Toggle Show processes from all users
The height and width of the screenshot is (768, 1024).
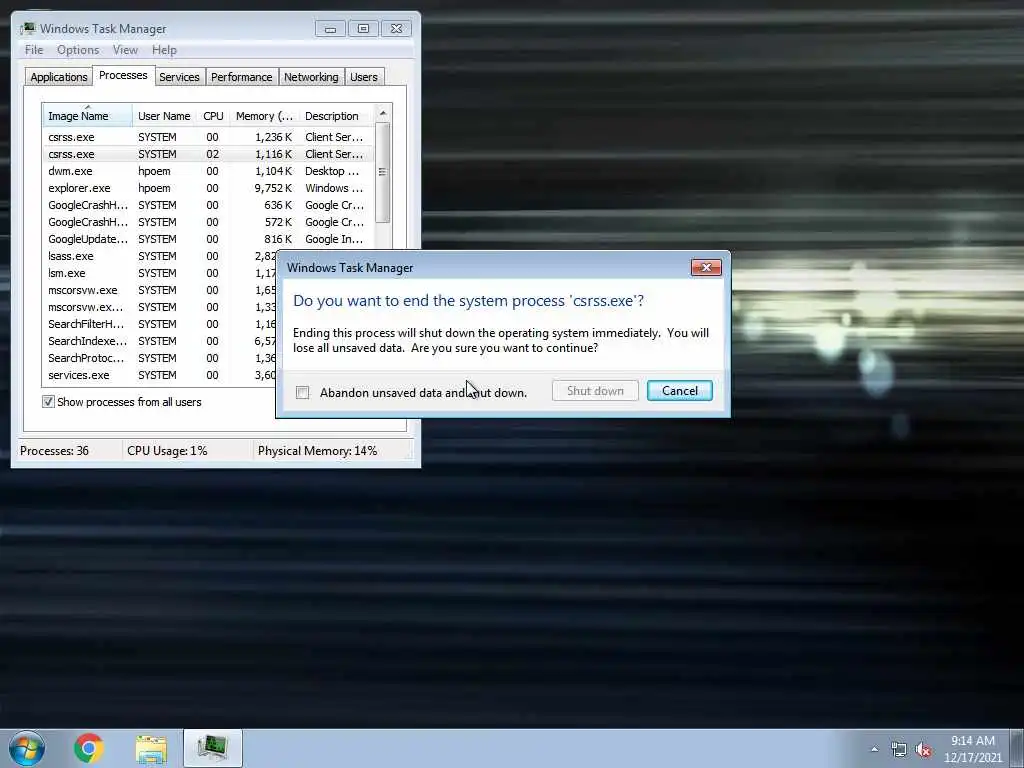[48, 402]
